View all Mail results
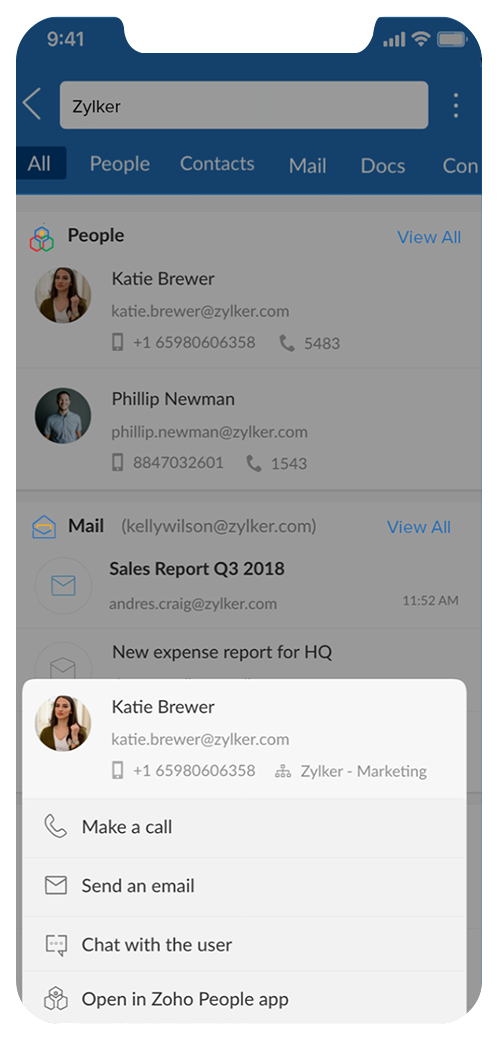Screen dimensions: 500x1042 (419, 527)
